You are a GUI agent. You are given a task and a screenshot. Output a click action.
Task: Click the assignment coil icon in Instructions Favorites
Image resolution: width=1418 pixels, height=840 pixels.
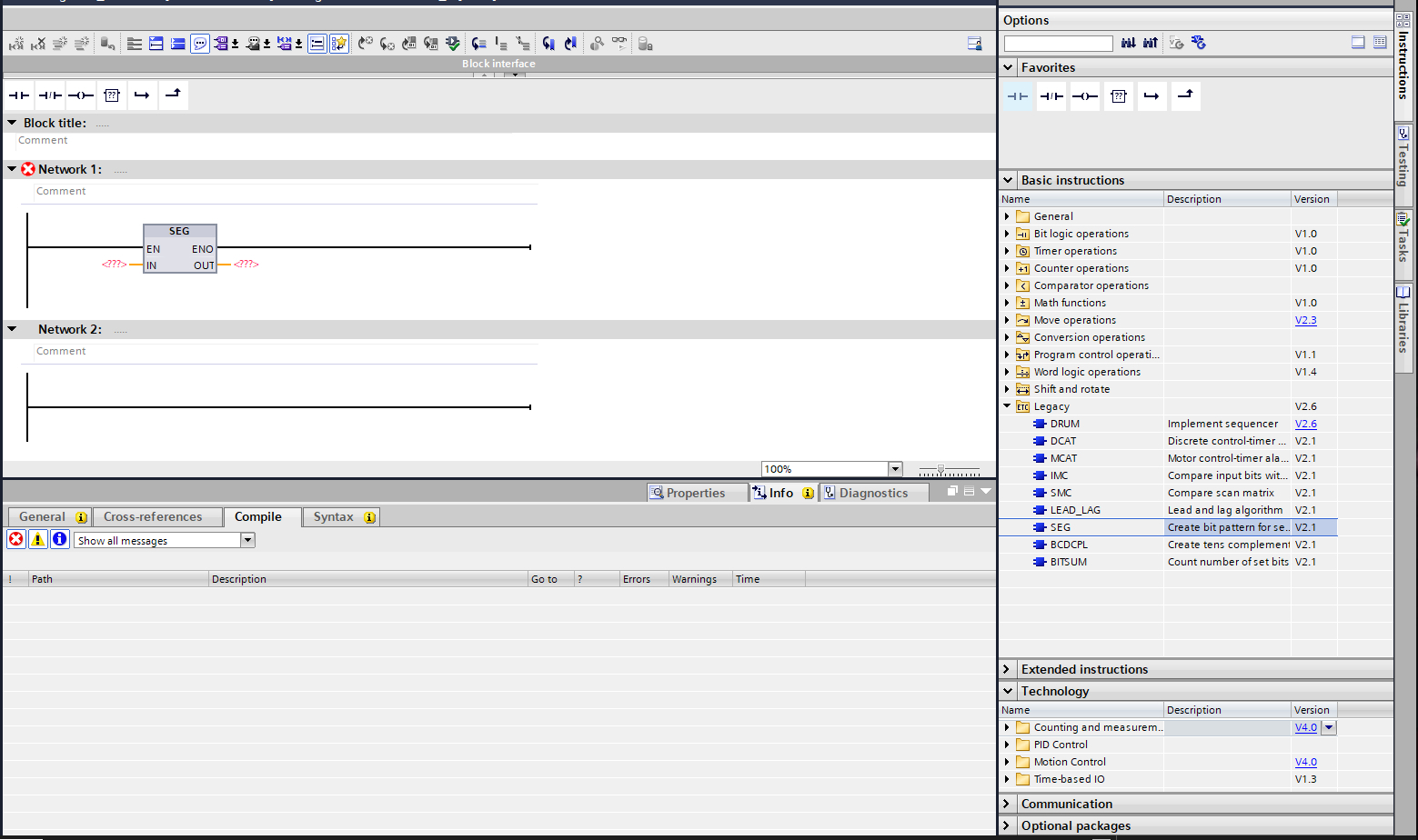[1084, 96]
